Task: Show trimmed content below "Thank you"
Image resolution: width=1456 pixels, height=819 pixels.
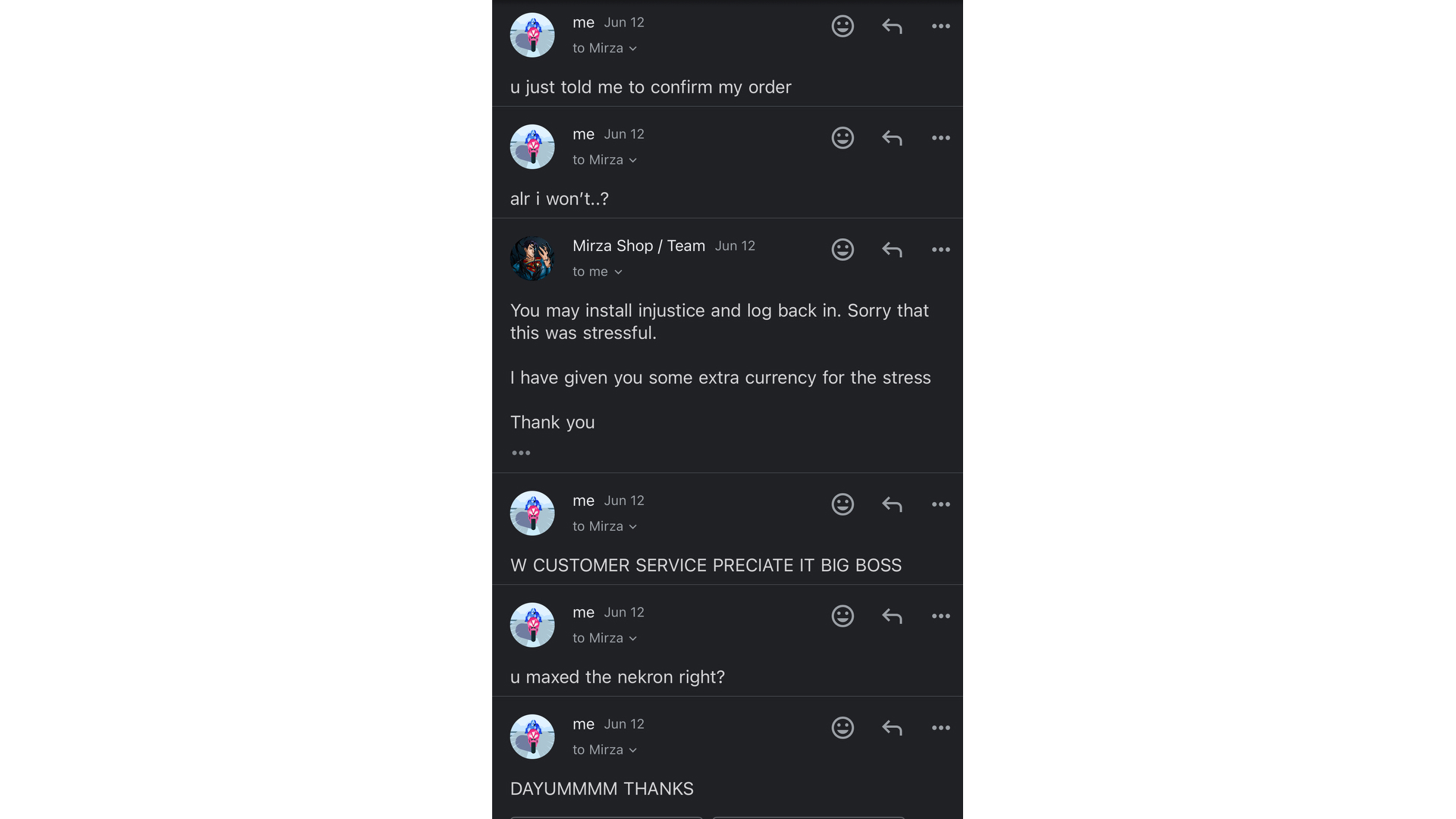Action: (521, 453)
